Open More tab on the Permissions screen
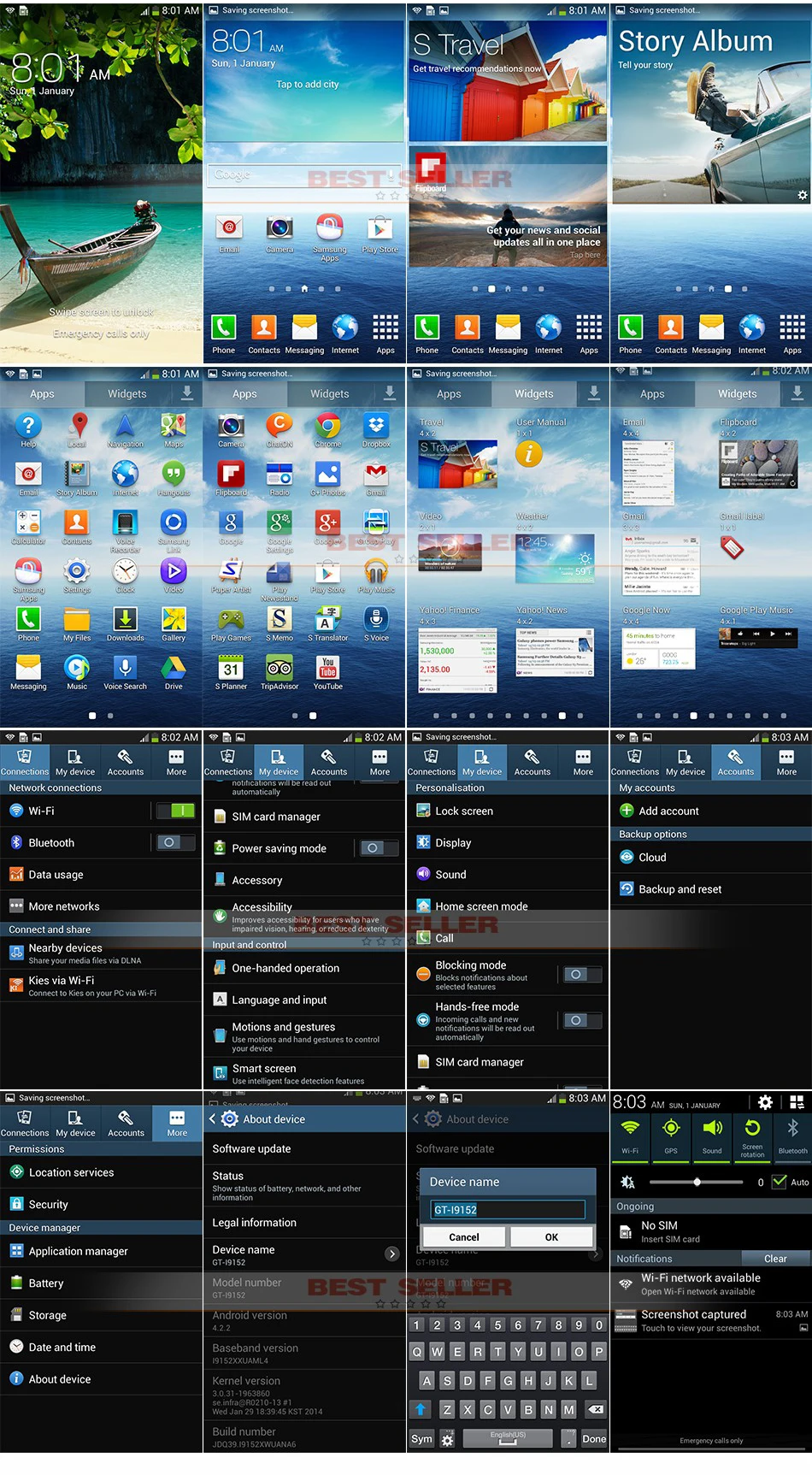Image resolution: width=812 pixels, height=1475 pixels. (x=177, y=1124)
